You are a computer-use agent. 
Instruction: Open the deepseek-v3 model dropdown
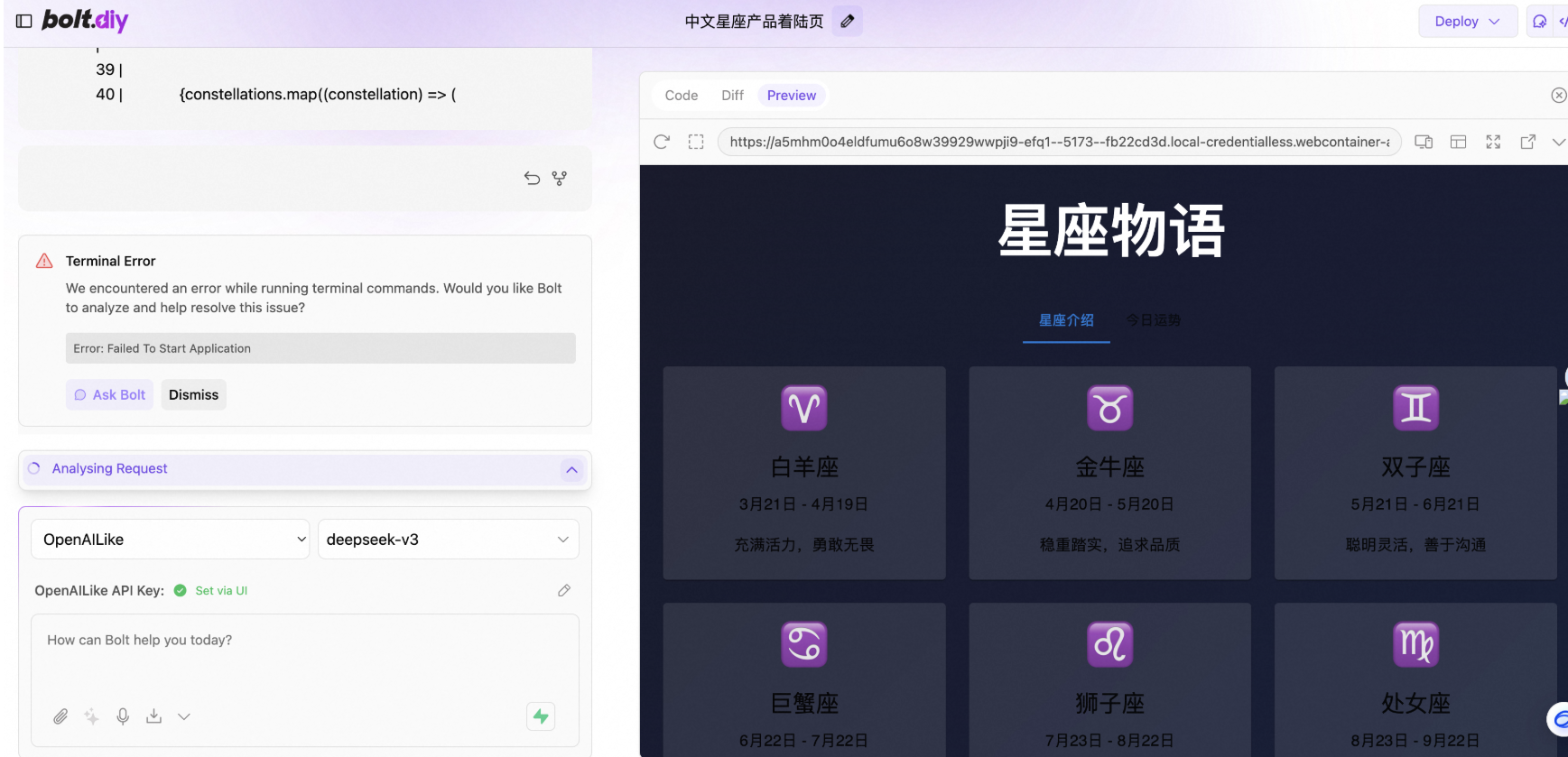point(449,540)
